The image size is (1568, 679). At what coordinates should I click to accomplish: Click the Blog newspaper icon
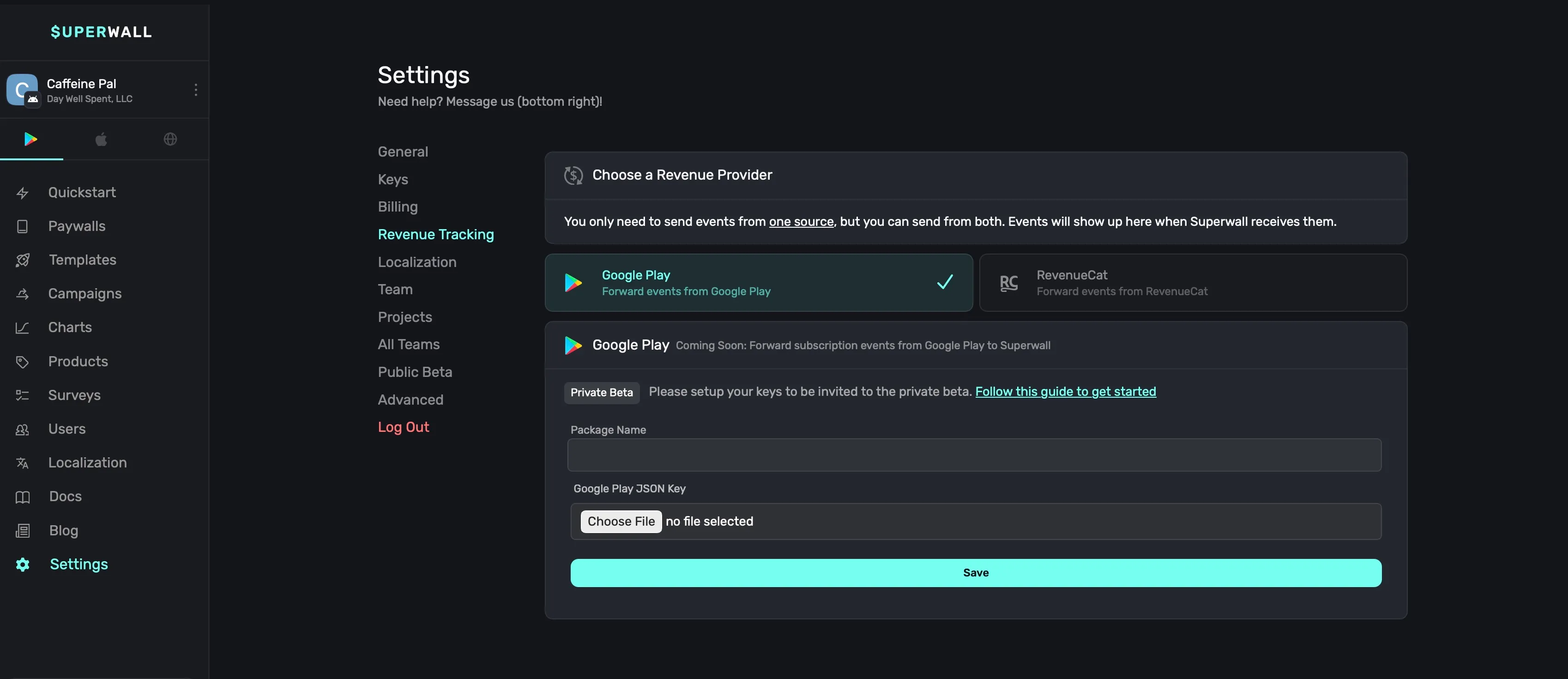coord(23,530)
